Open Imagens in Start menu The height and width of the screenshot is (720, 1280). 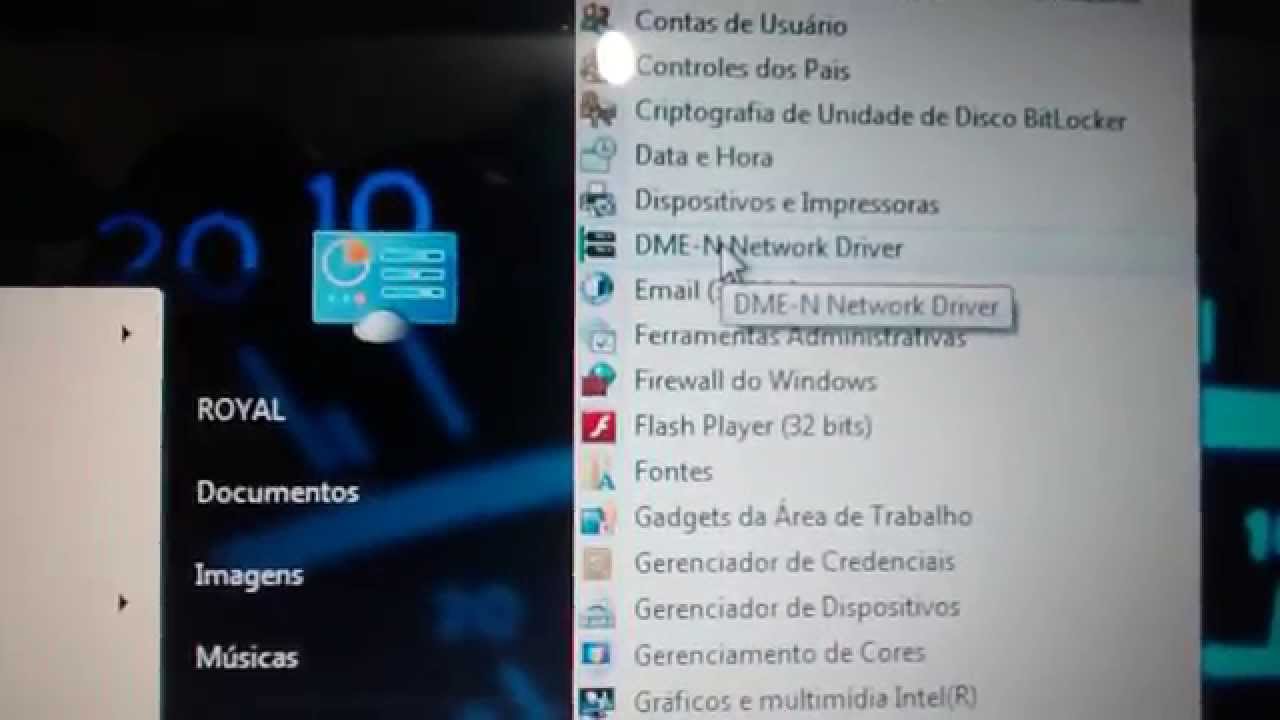[249, 576]
